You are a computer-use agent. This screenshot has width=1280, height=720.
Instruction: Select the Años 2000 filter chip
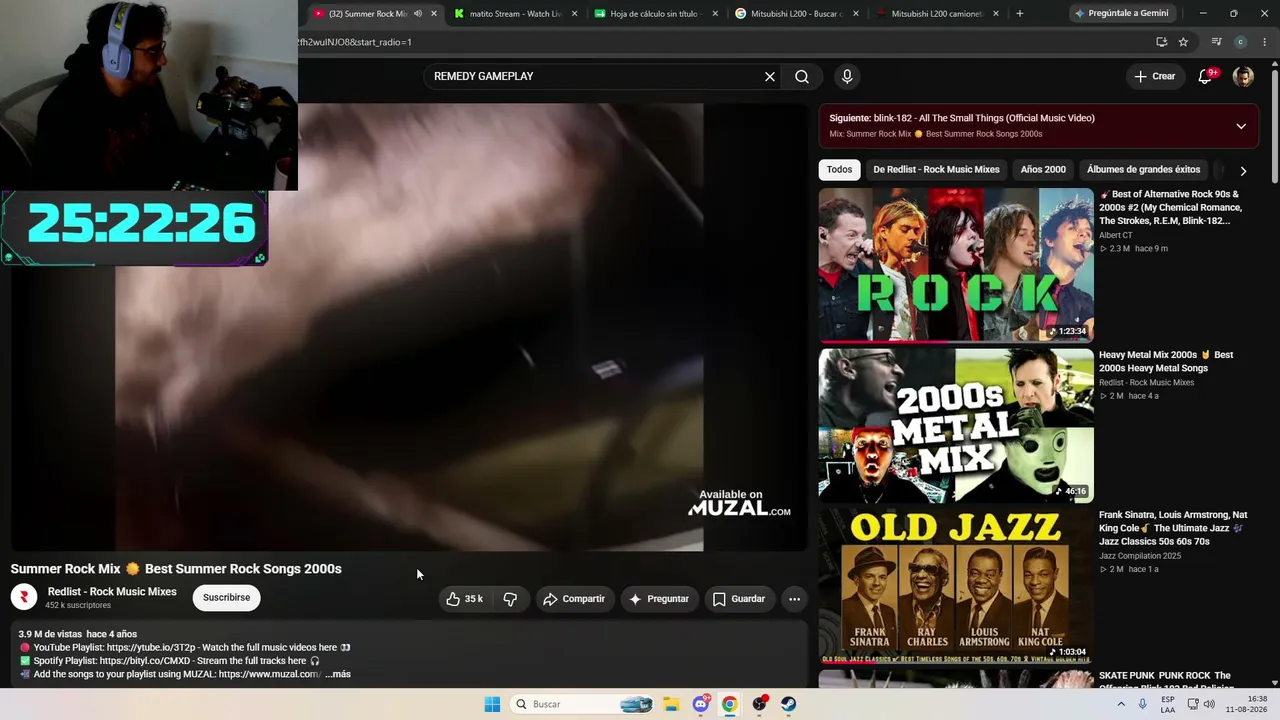1043,170
